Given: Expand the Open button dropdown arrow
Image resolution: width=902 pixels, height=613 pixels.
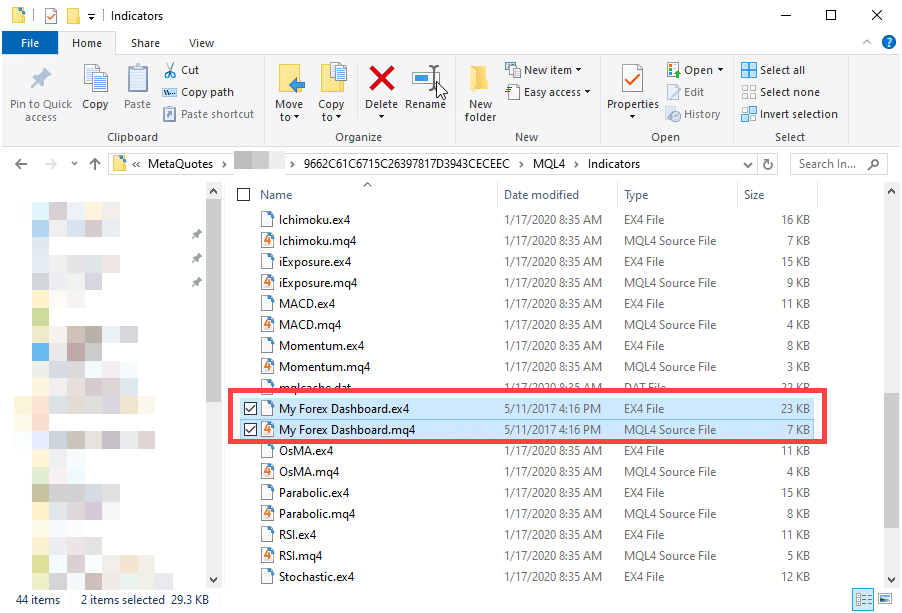Looking at the screenshot, I should (720, 70).
